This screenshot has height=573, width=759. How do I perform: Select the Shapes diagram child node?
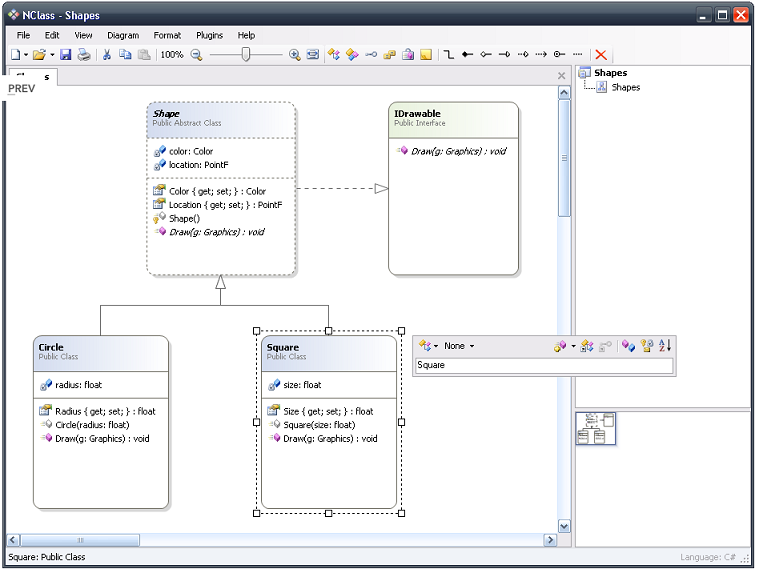[625, 88]
